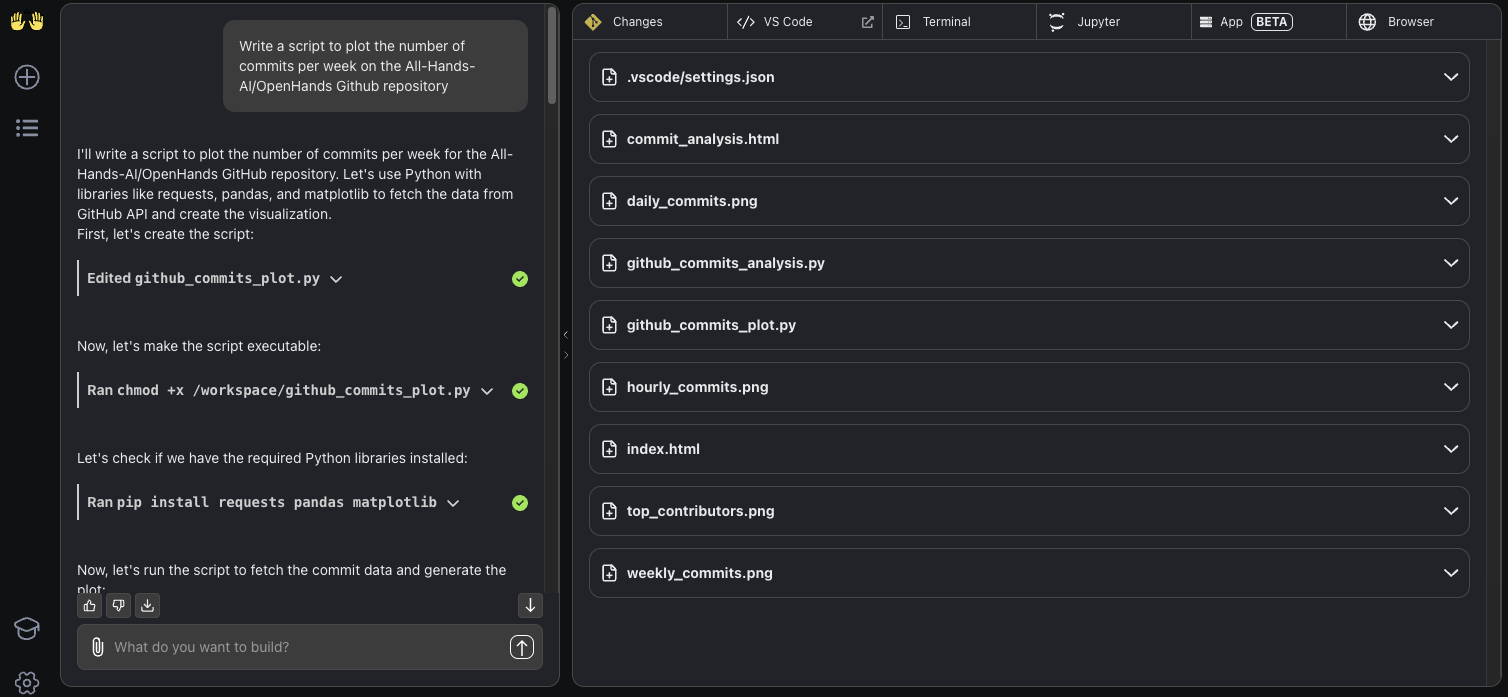Open the conversation list icon in sidebar
The height and width of the screenshot is (697, 1508).
pos(27,127)
